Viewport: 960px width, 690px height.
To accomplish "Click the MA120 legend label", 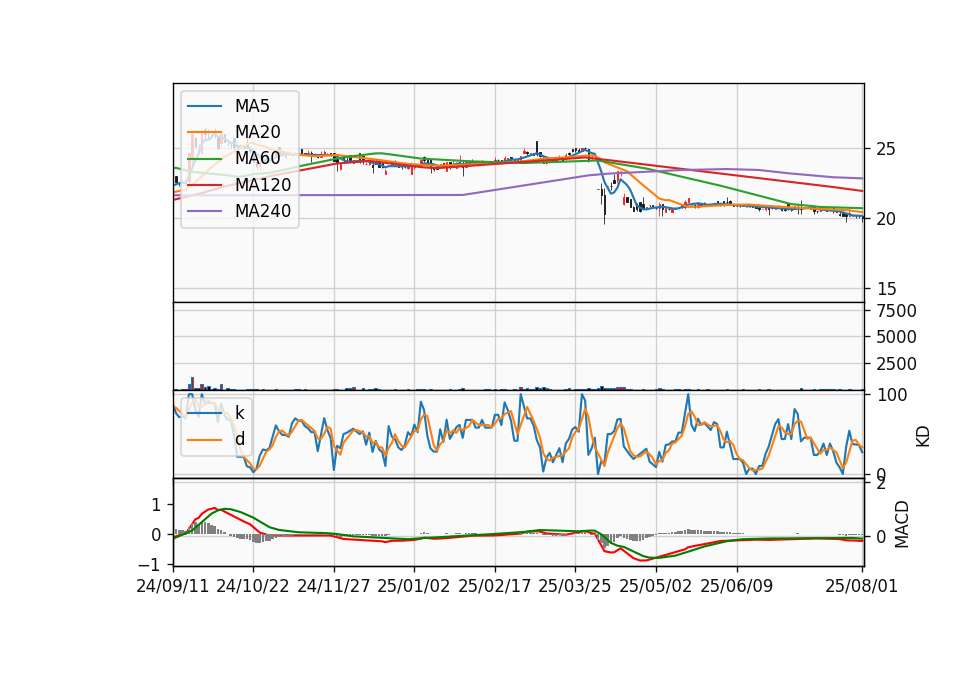I will click(x=263, y=185).
